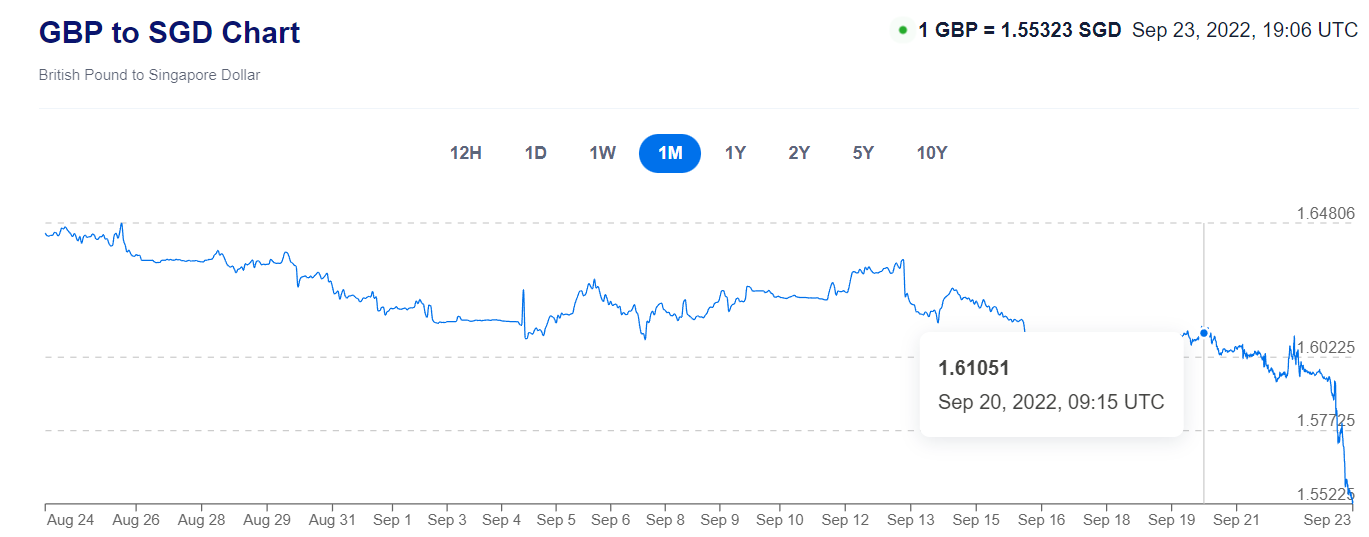Show the 5Y chart range
This screenshot has height=537, width=1369.
point(863,153)
